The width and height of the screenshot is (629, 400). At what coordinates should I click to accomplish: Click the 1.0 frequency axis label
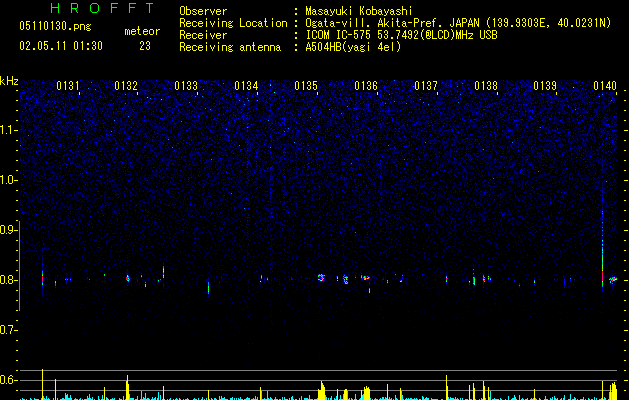pyautogui.click(x=8, y=180)
